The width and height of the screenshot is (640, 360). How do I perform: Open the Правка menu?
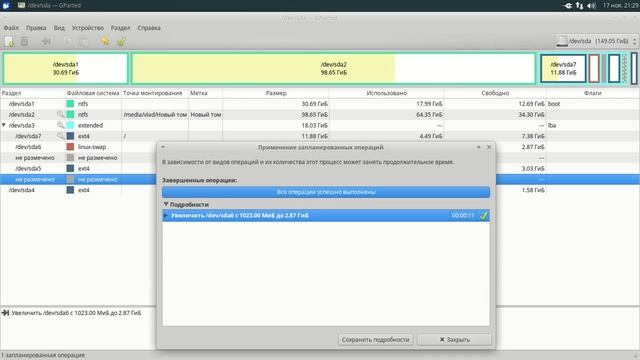[x=36, y=28]
